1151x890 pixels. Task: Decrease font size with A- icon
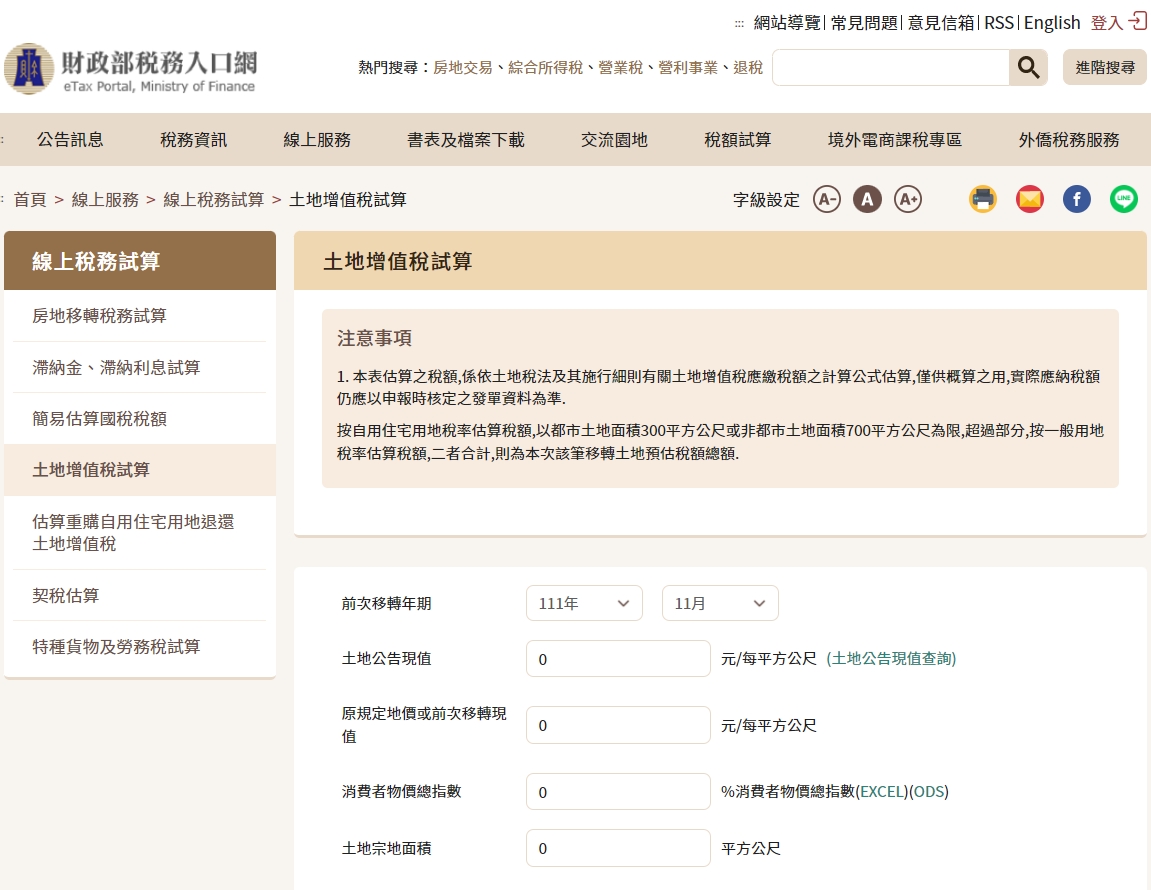[827, 199]
